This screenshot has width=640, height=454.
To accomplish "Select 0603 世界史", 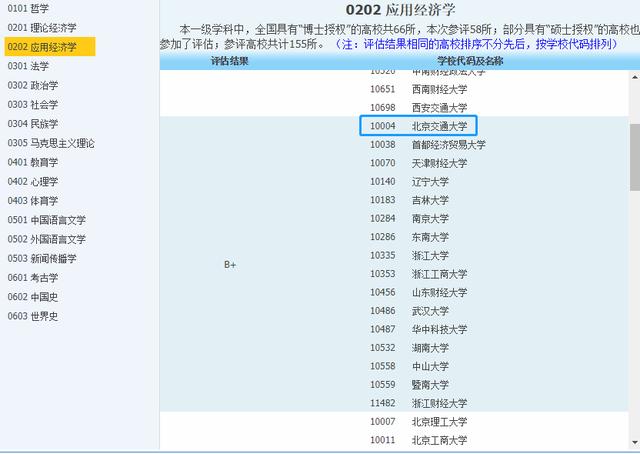I will click(x=33, y=316).
